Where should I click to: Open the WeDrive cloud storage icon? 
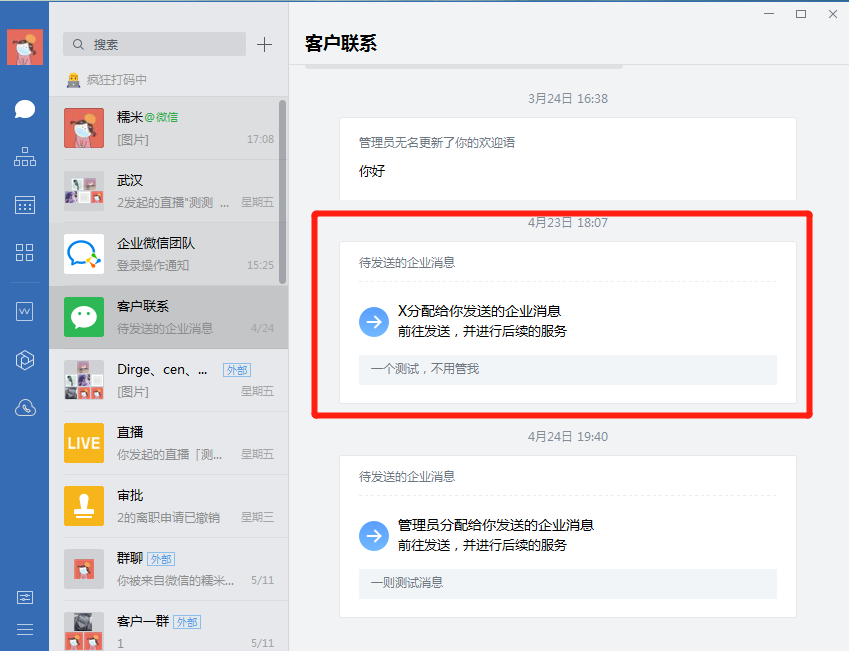[x=25, y=407]
